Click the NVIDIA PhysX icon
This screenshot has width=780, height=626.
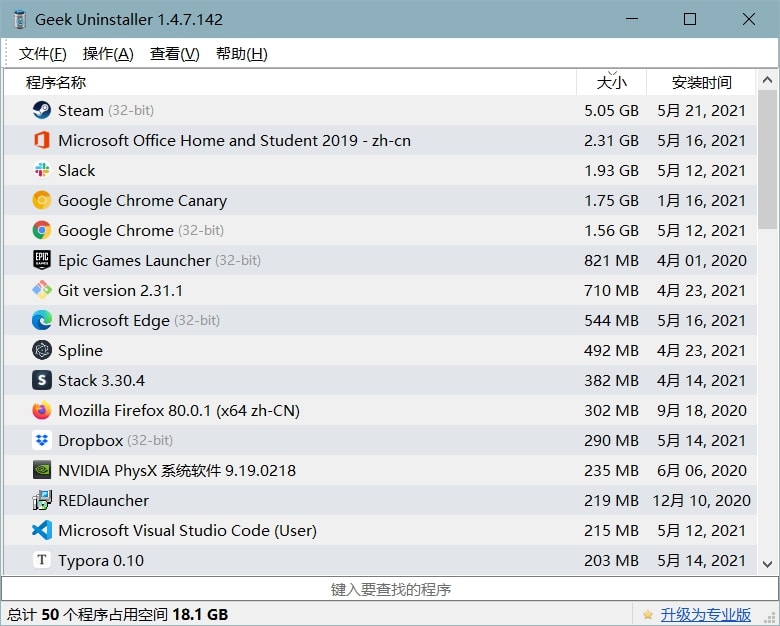coord(42,470)
